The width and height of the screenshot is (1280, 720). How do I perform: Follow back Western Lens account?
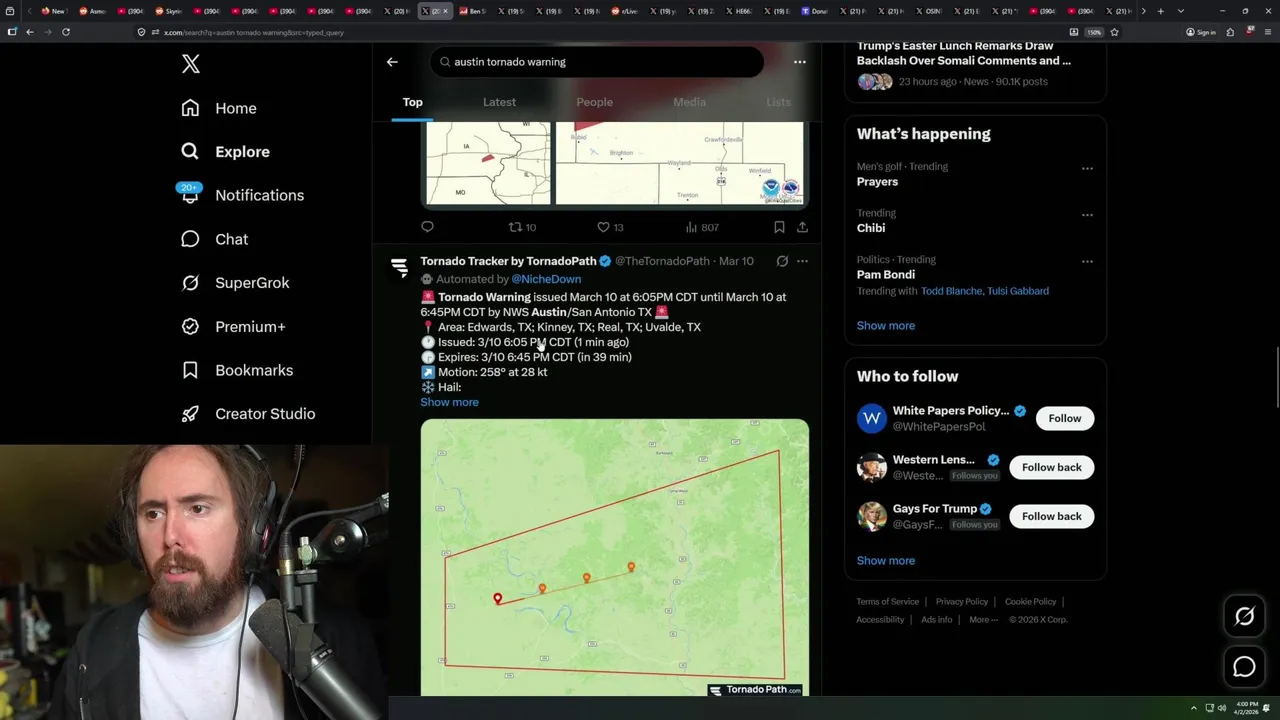1051,467
